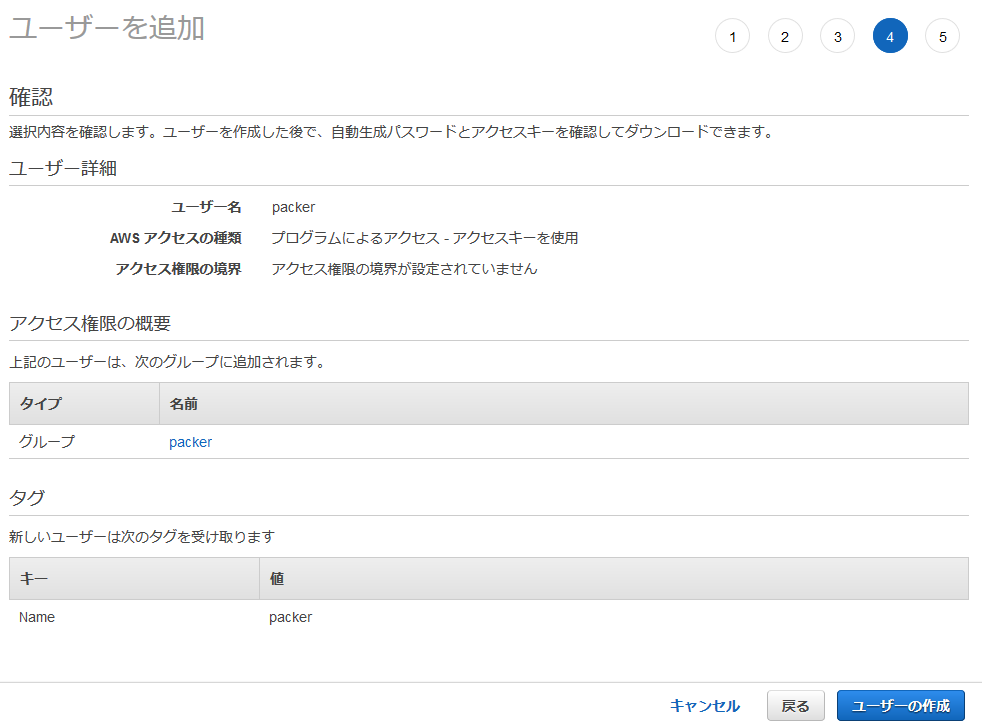Image resolution: width=982 pixels, height=725 pixels.
Task: Select step 3 circle indicator
Action: (837, 37)
